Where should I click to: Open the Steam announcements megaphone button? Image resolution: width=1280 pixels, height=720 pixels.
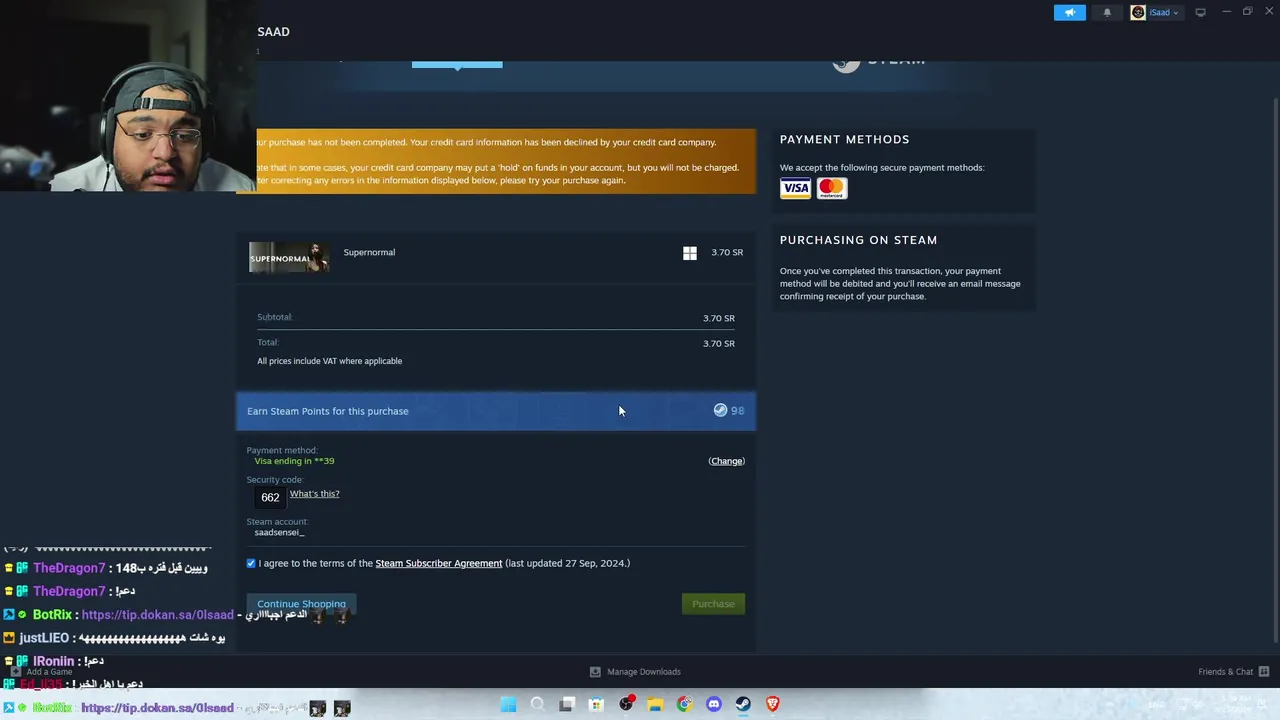tap(1069, 13)
